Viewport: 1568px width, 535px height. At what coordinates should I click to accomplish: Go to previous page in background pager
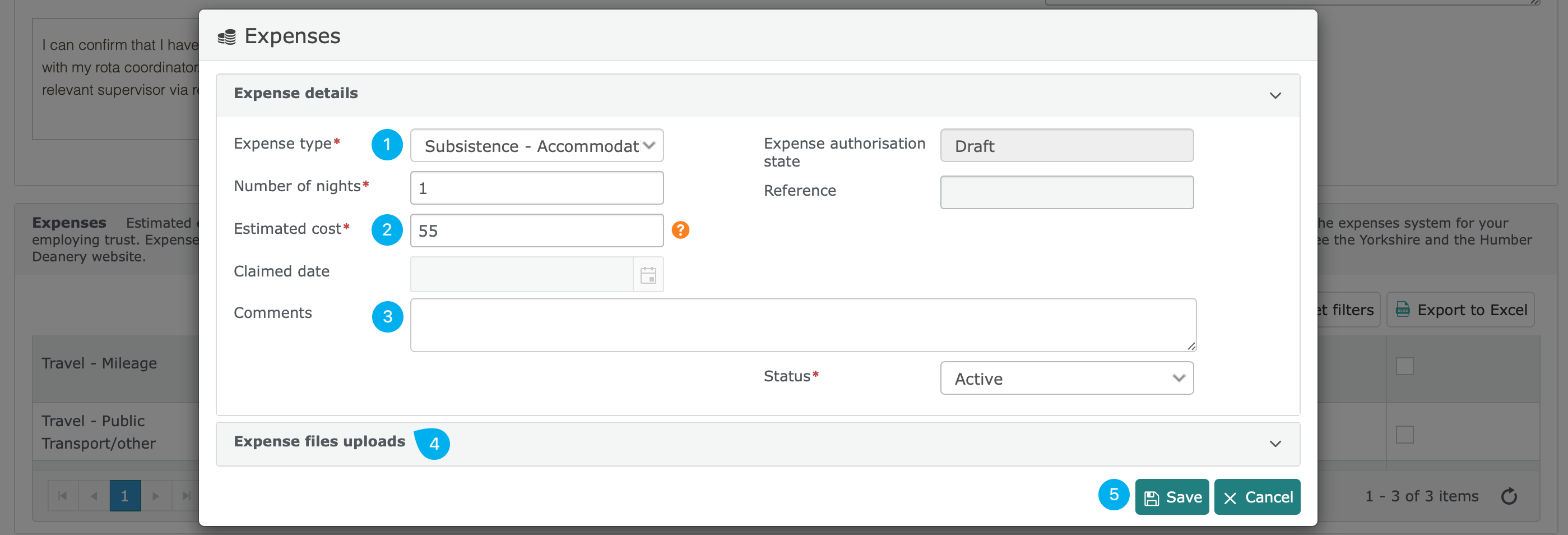pyautogui.click(x=94, y=495)
